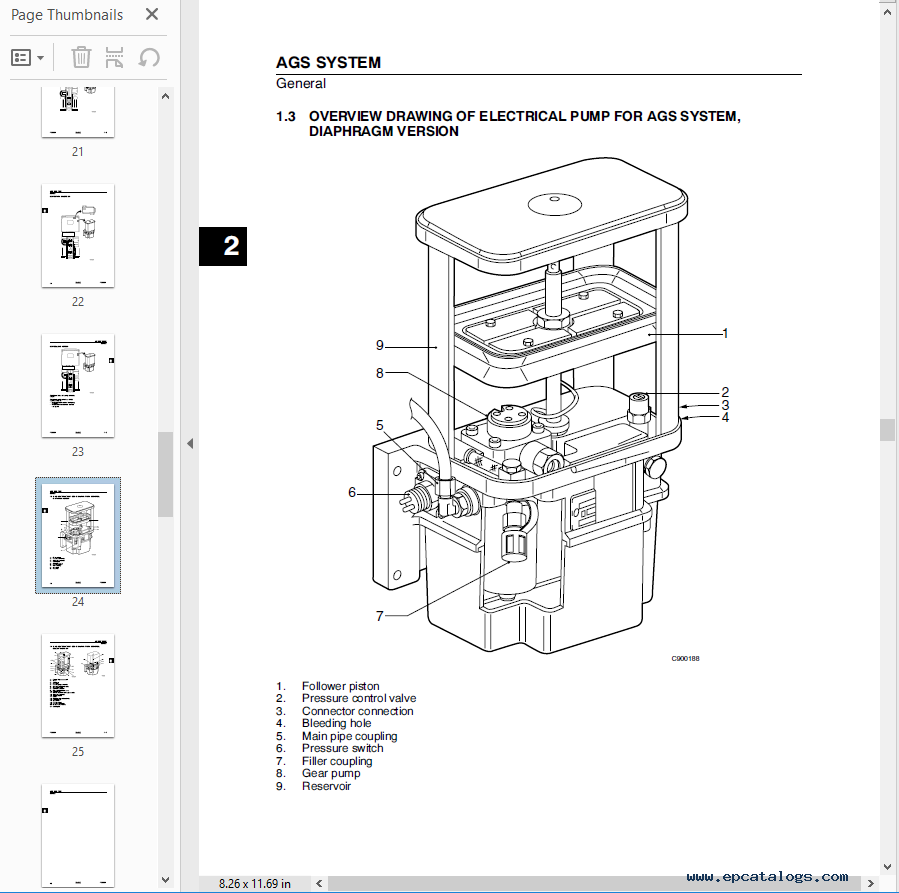Viewport: 899px width, 893px height.
Task: Click document scroll up arrow
Action: point(888,12)
